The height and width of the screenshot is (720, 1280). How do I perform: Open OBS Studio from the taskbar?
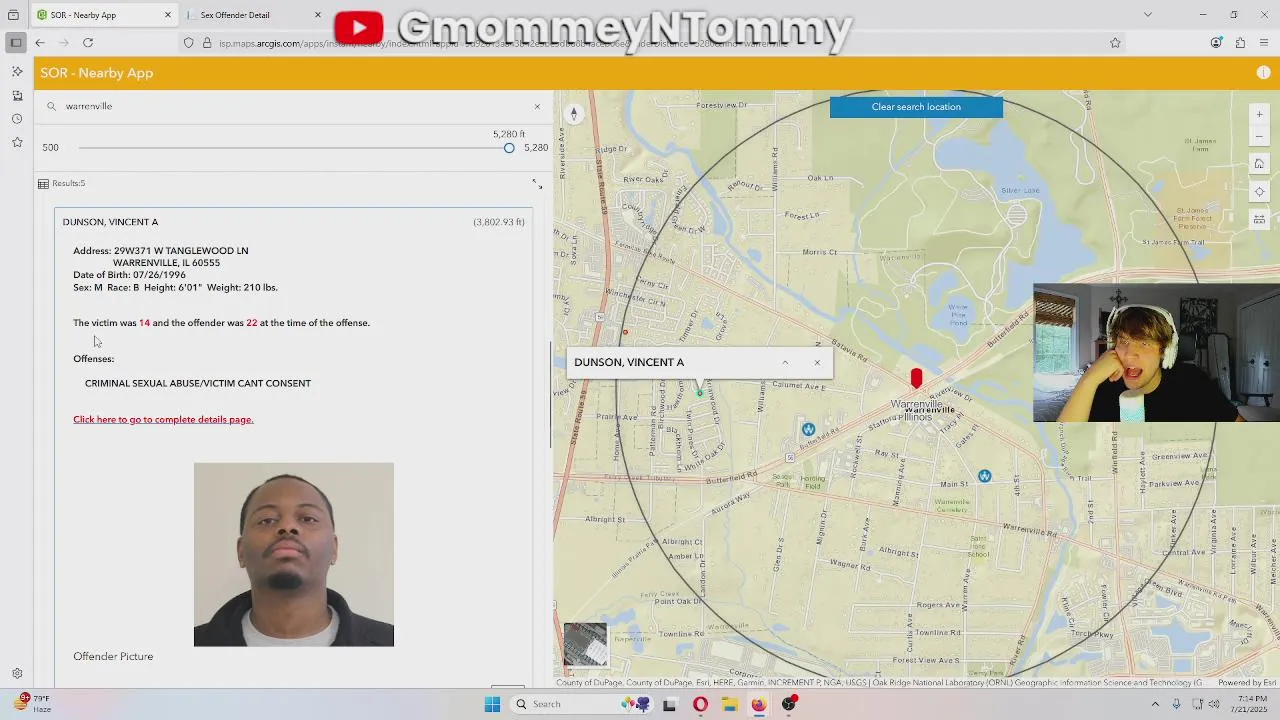point(789,704)
